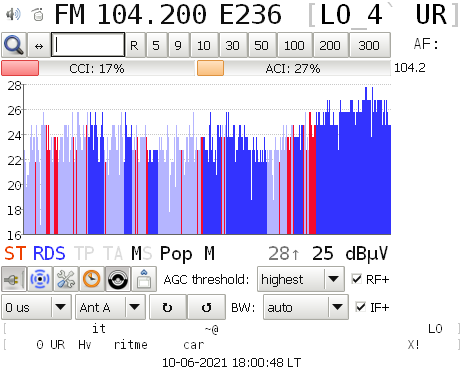Image resolution: width=463 pixels, height=371 pixels.
Task: Click the frequency display FM 104.200
Action: tap(131, 15)
